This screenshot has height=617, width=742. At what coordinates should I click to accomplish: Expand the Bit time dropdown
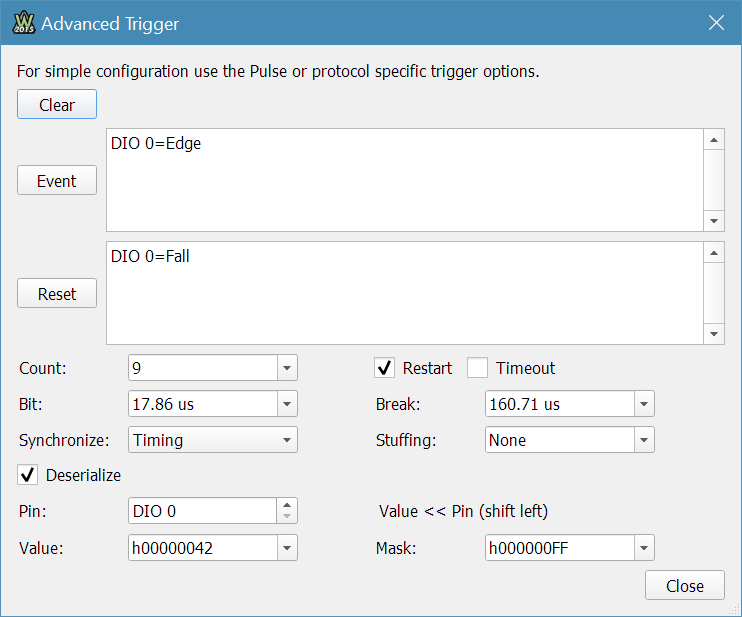pyautogui.click(x=287, y=404)
